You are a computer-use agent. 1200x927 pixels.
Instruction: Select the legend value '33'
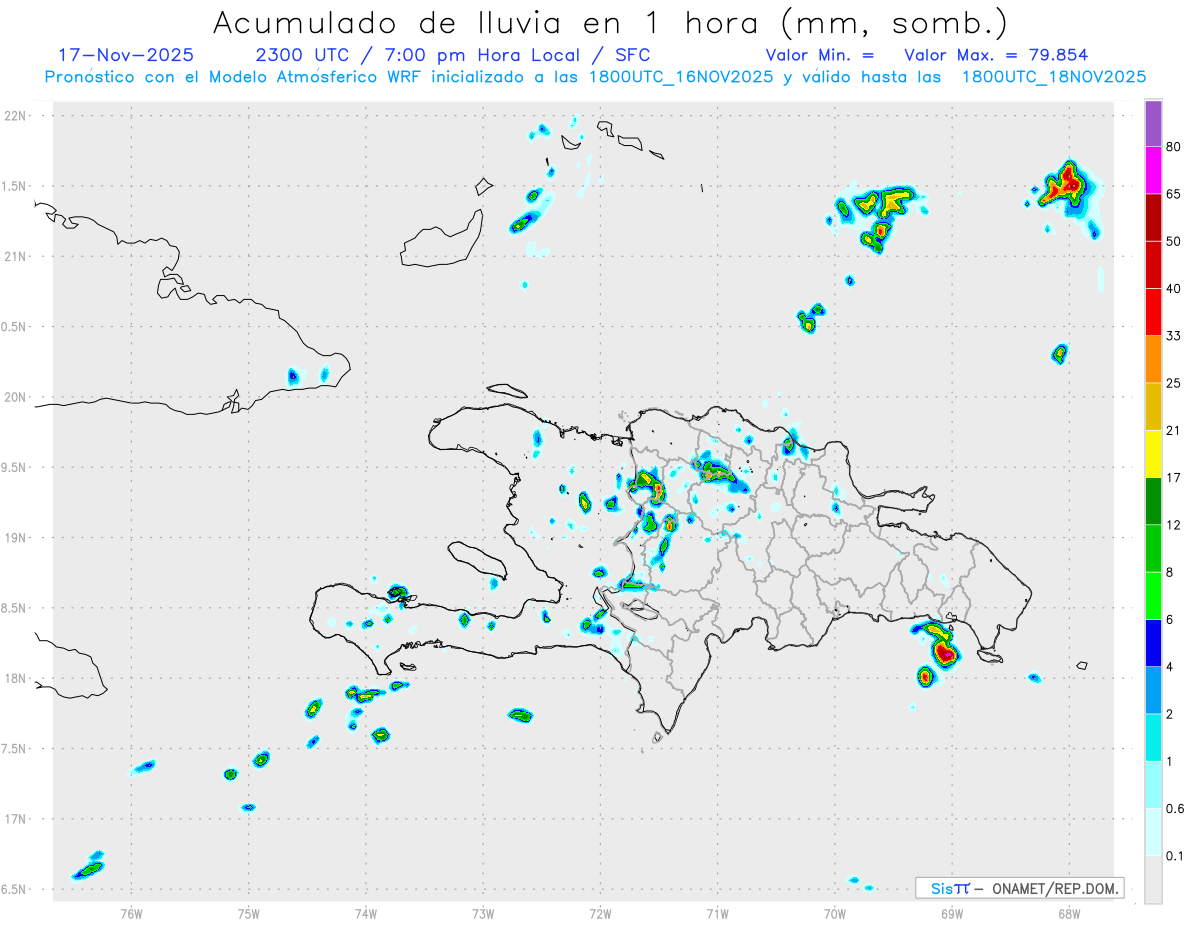tap(1174, 336)
